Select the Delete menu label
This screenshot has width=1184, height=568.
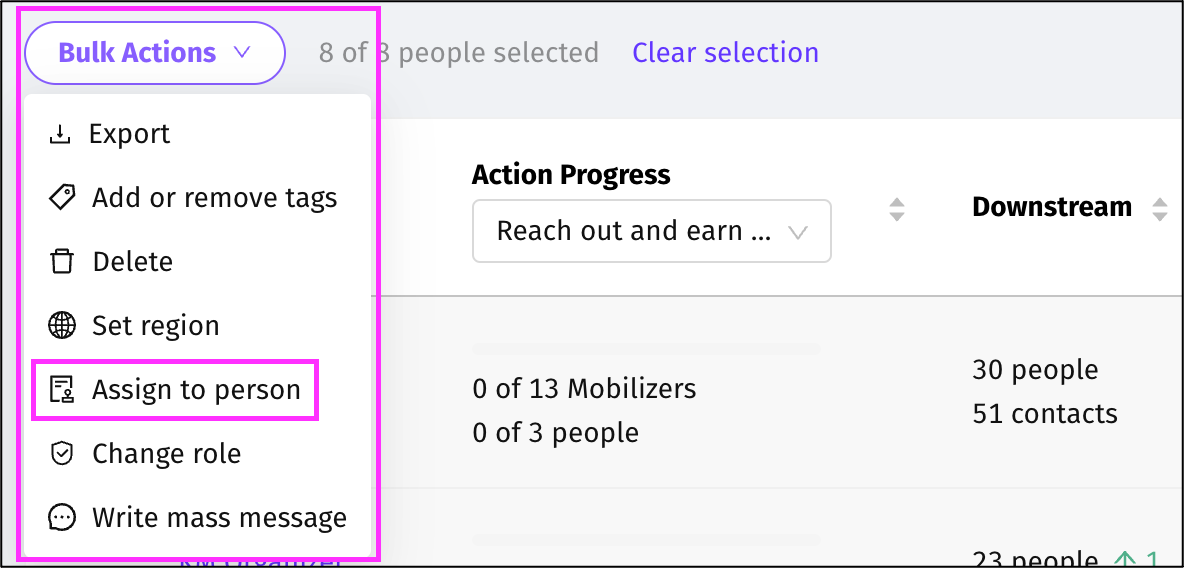point(132,262)
